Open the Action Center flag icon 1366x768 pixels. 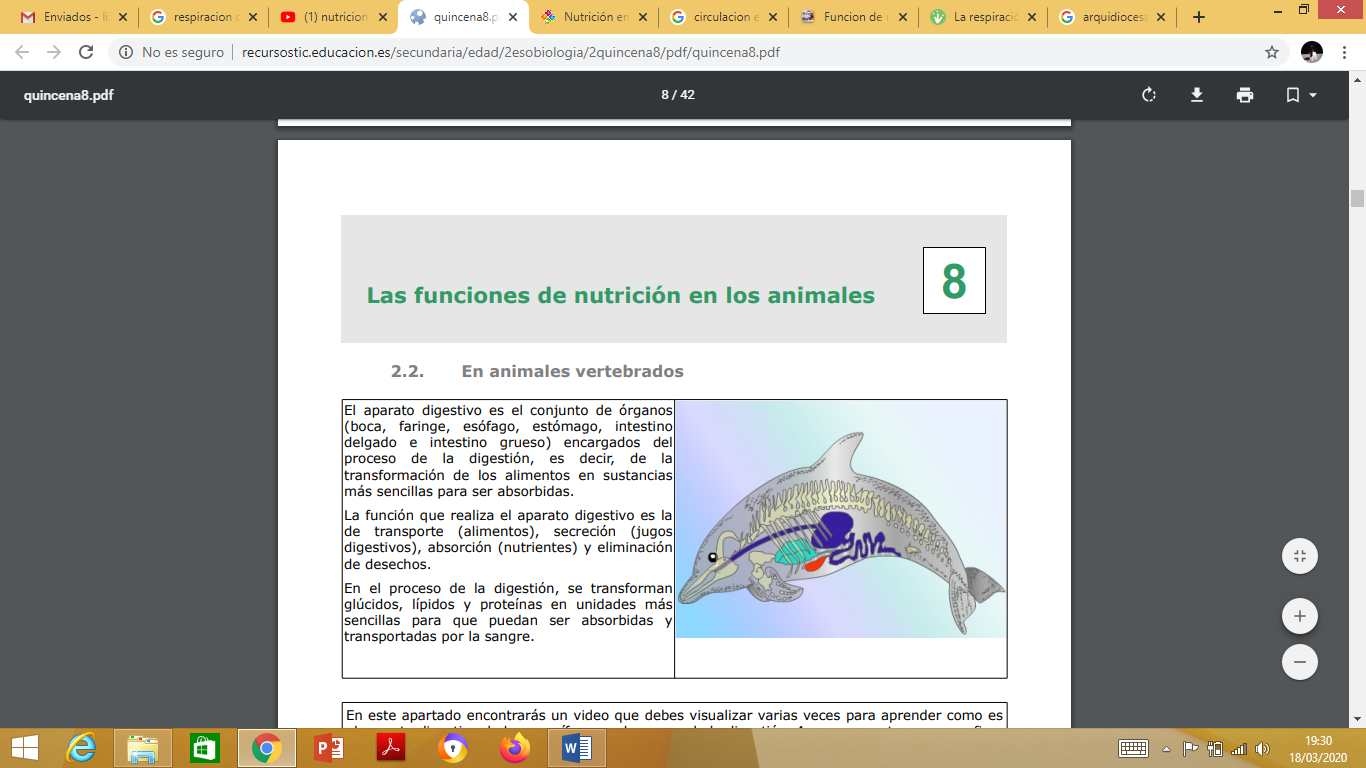1190,748
